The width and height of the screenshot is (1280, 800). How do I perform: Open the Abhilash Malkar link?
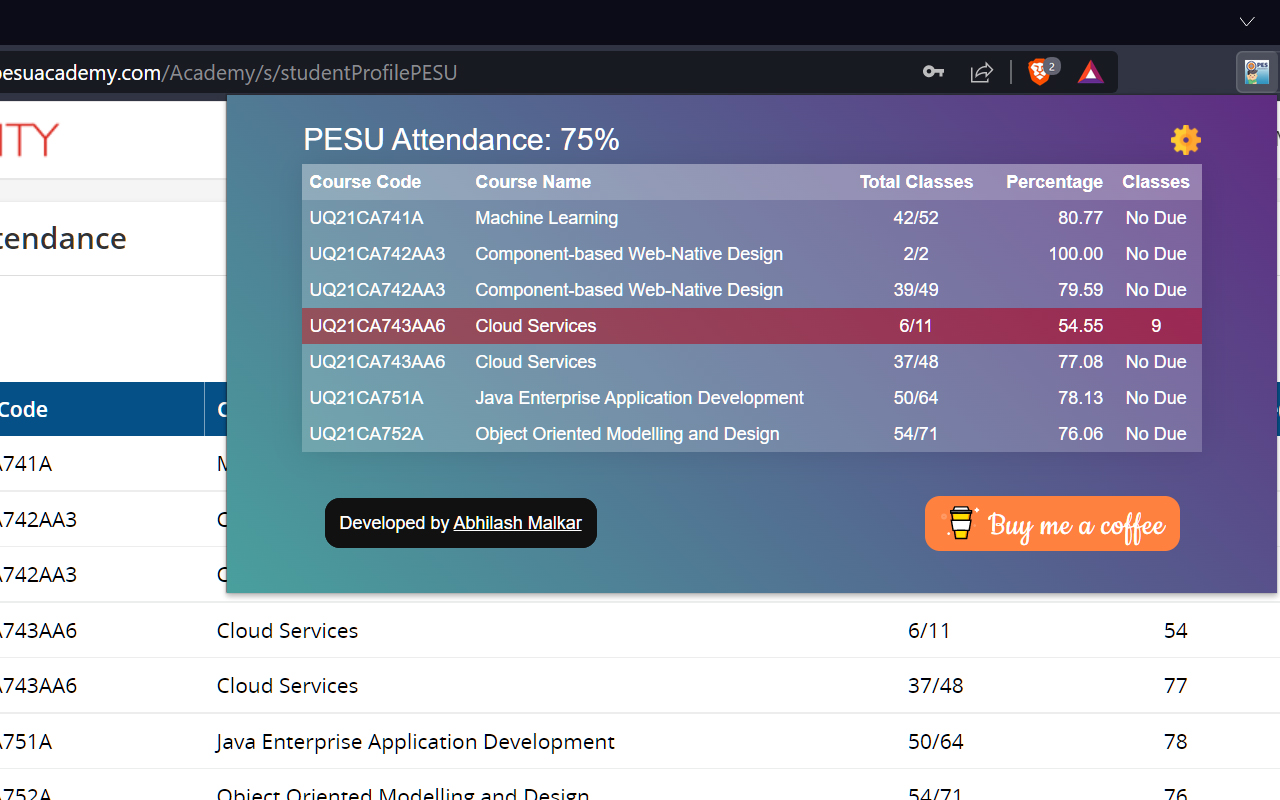[x=517, y=523]
